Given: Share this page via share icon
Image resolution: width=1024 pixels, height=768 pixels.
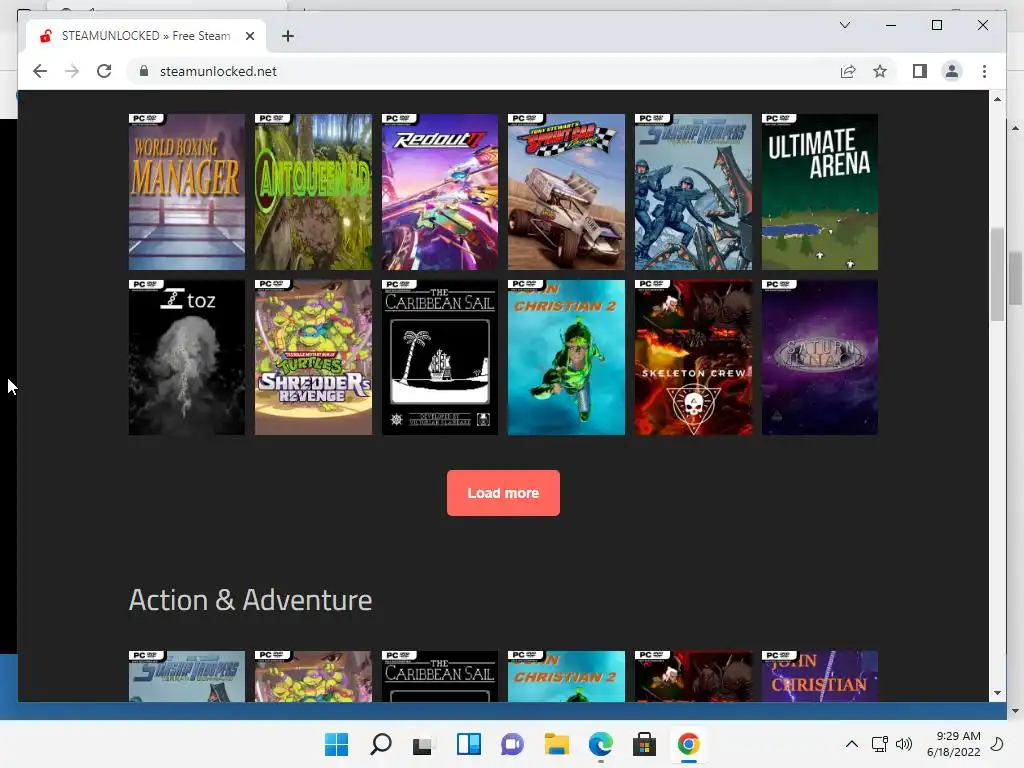Looking at the screenshot, I should click(x=848, y=71).
